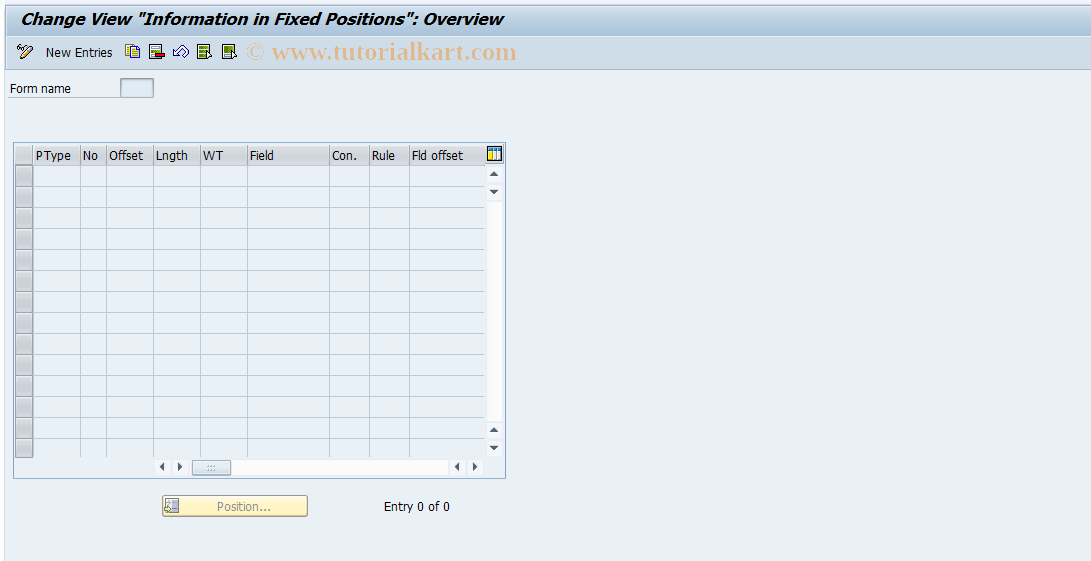Select the No column header
This screenshot has width=1091, height=561.
[x=93, y=155]
